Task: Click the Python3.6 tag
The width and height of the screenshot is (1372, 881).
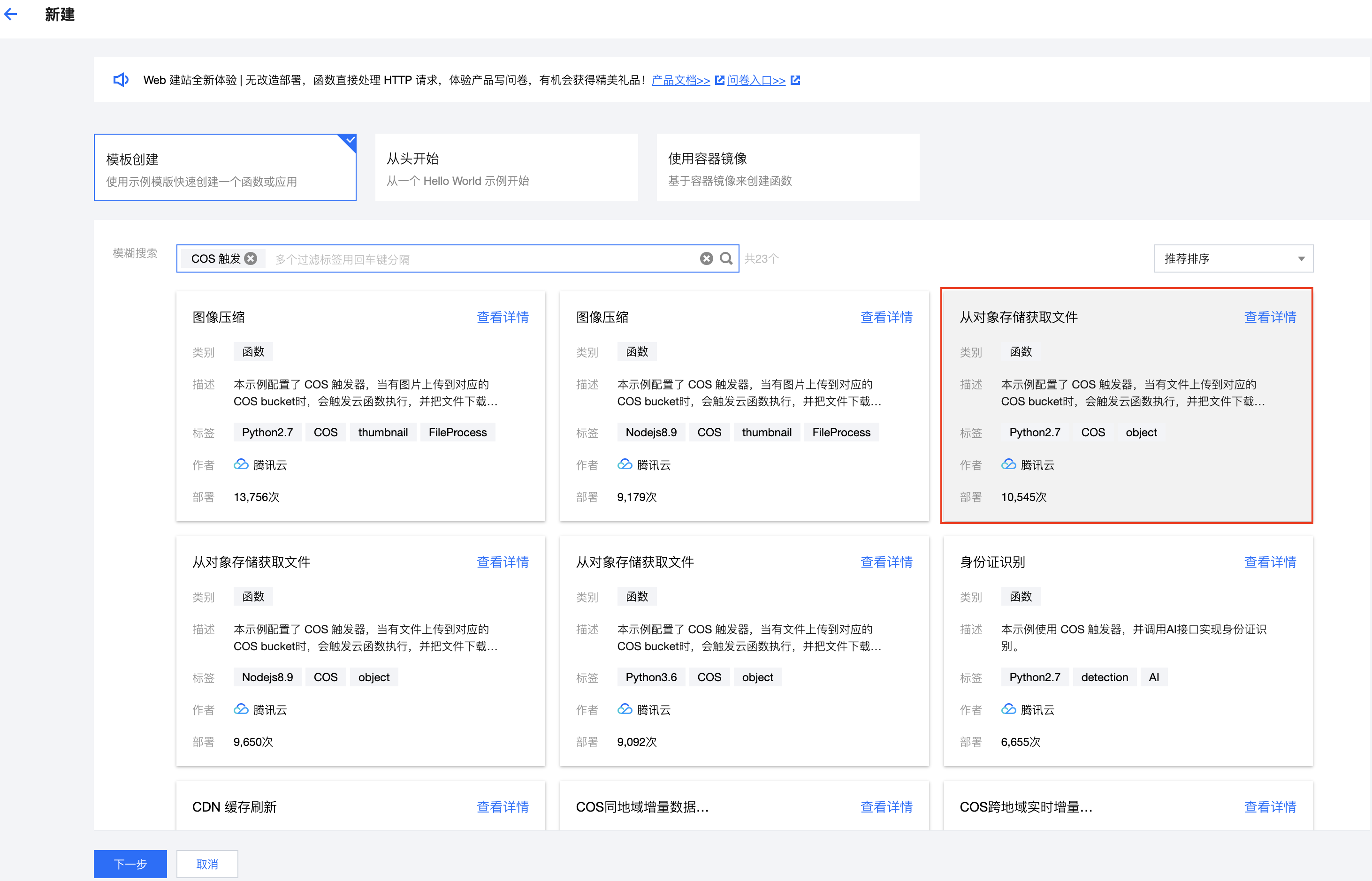Action: (651, 677)
